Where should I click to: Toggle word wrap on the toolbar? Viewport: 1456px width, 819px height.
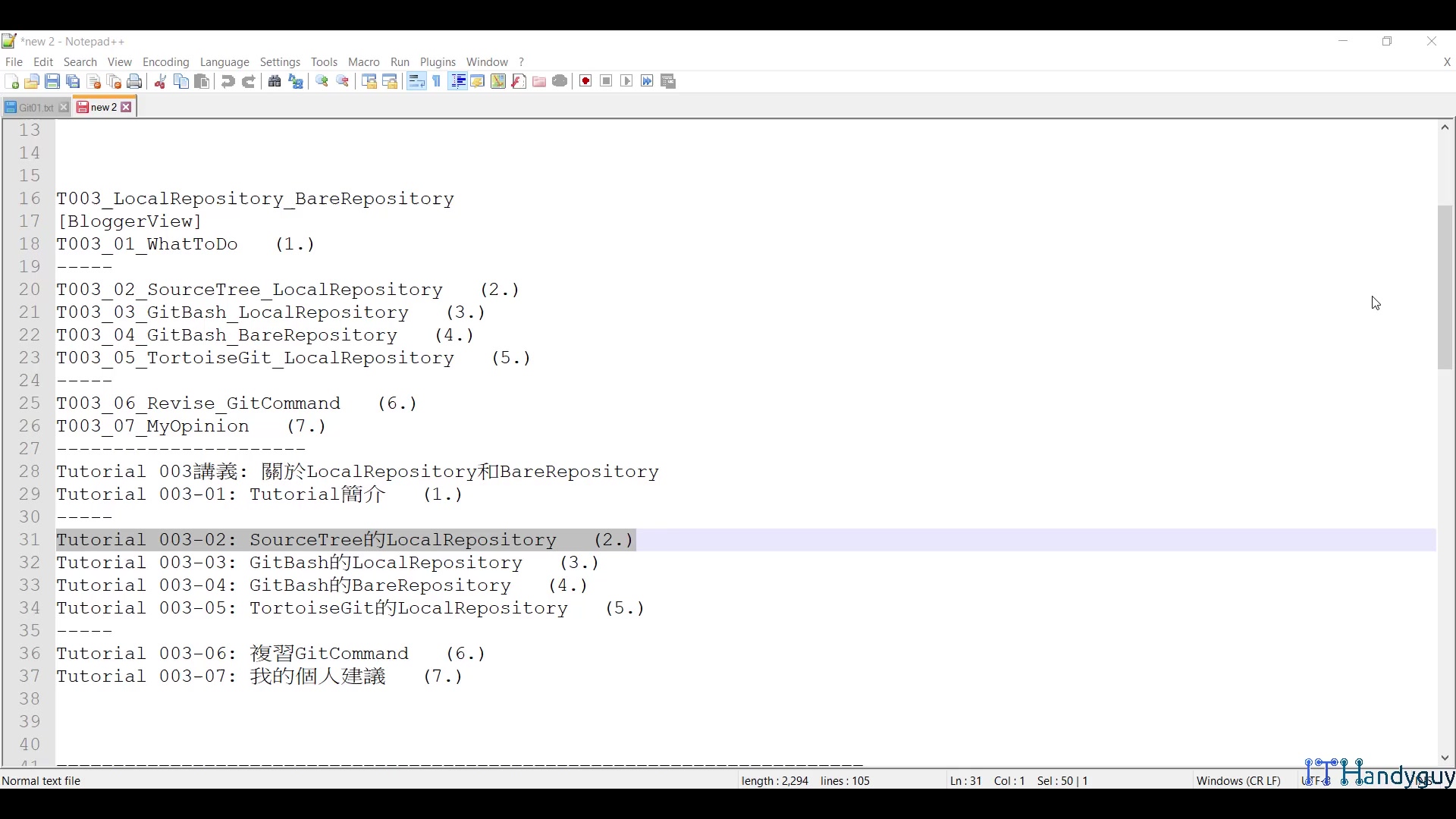(416, 81)
